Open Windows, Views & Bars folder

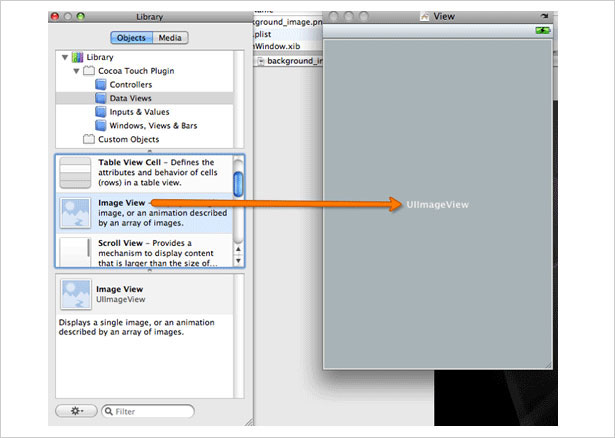pyautogui.click(x=147, y=125)
